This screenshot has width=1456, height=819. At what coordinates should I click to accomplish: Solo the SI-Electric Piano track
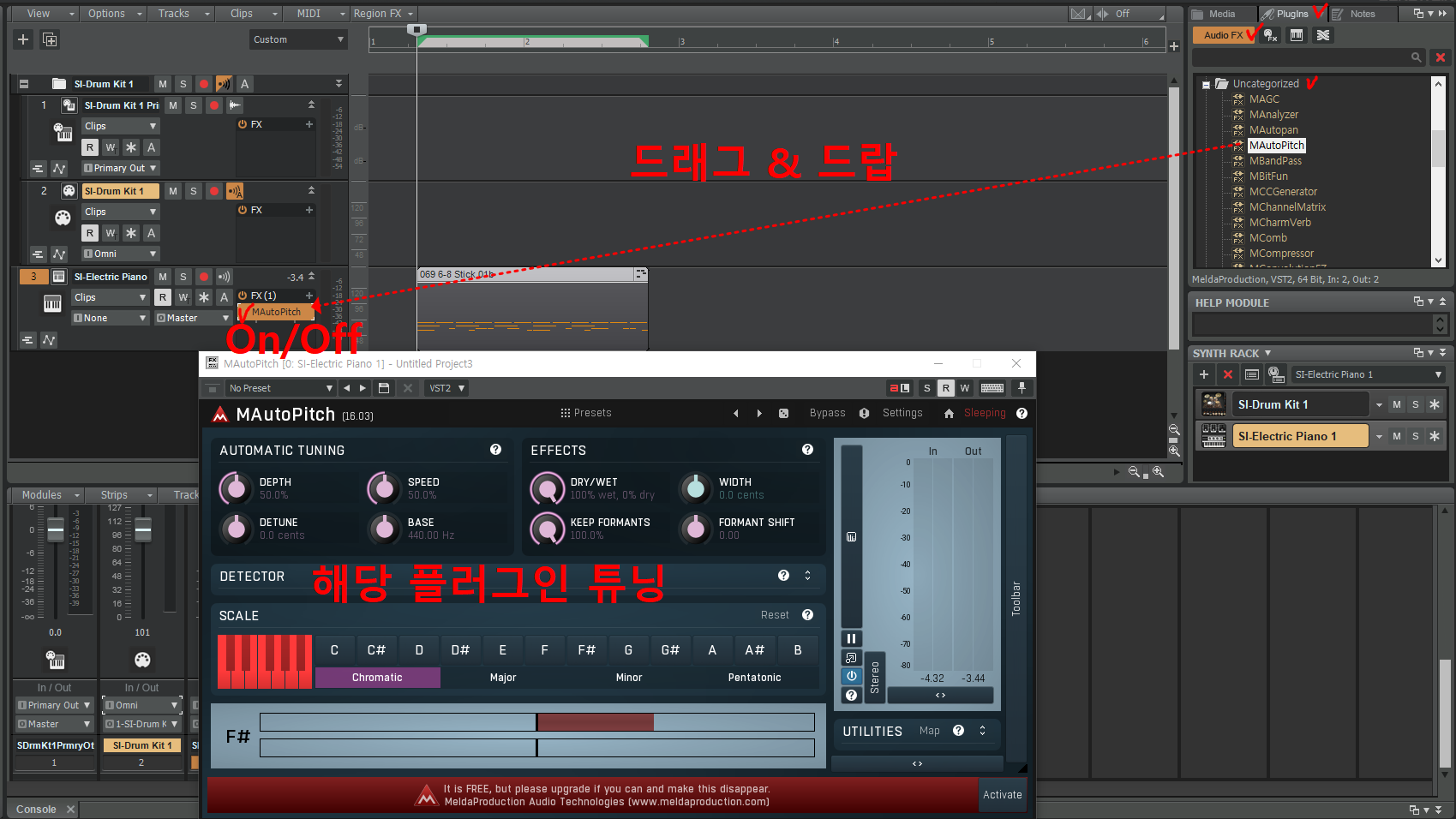183,277
